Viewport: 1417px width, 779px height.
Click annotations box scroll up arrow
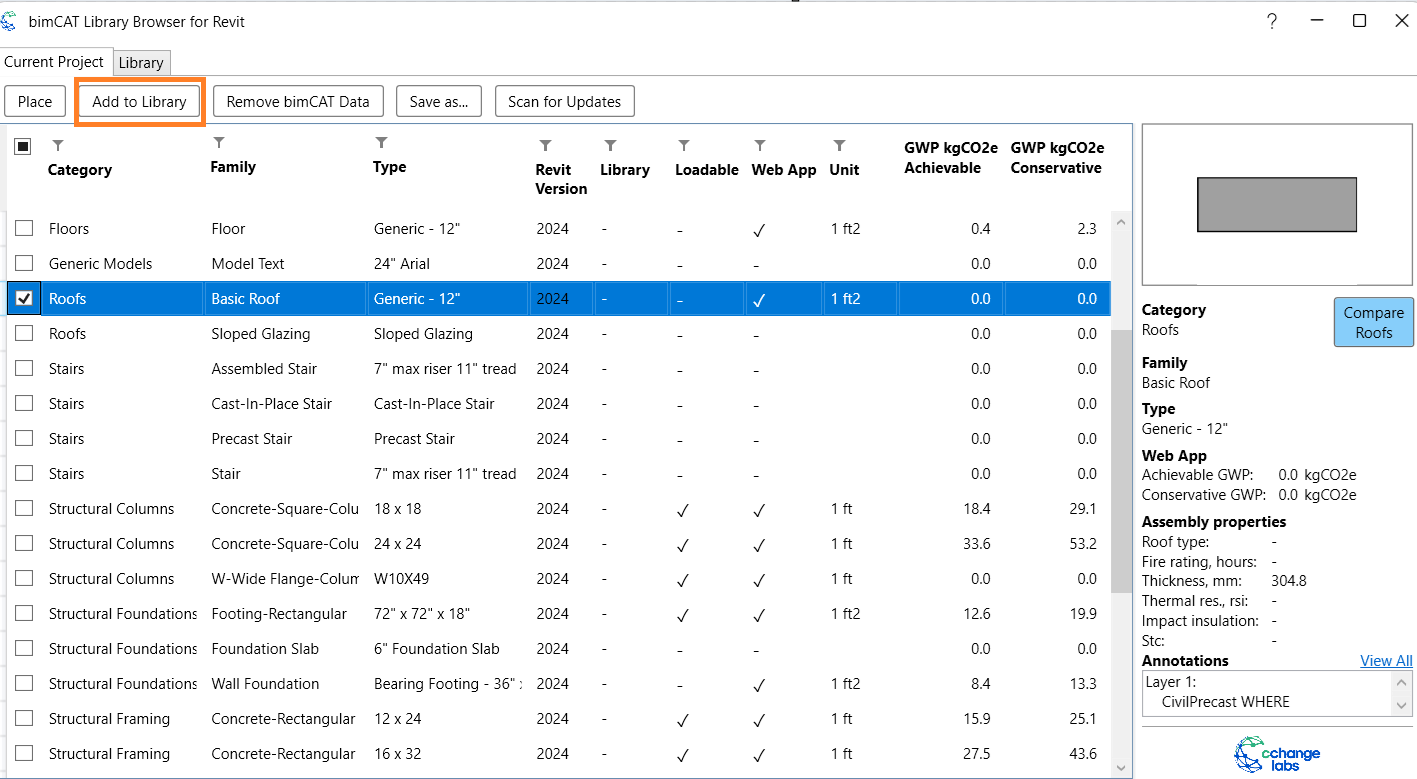coord(1403,682)
